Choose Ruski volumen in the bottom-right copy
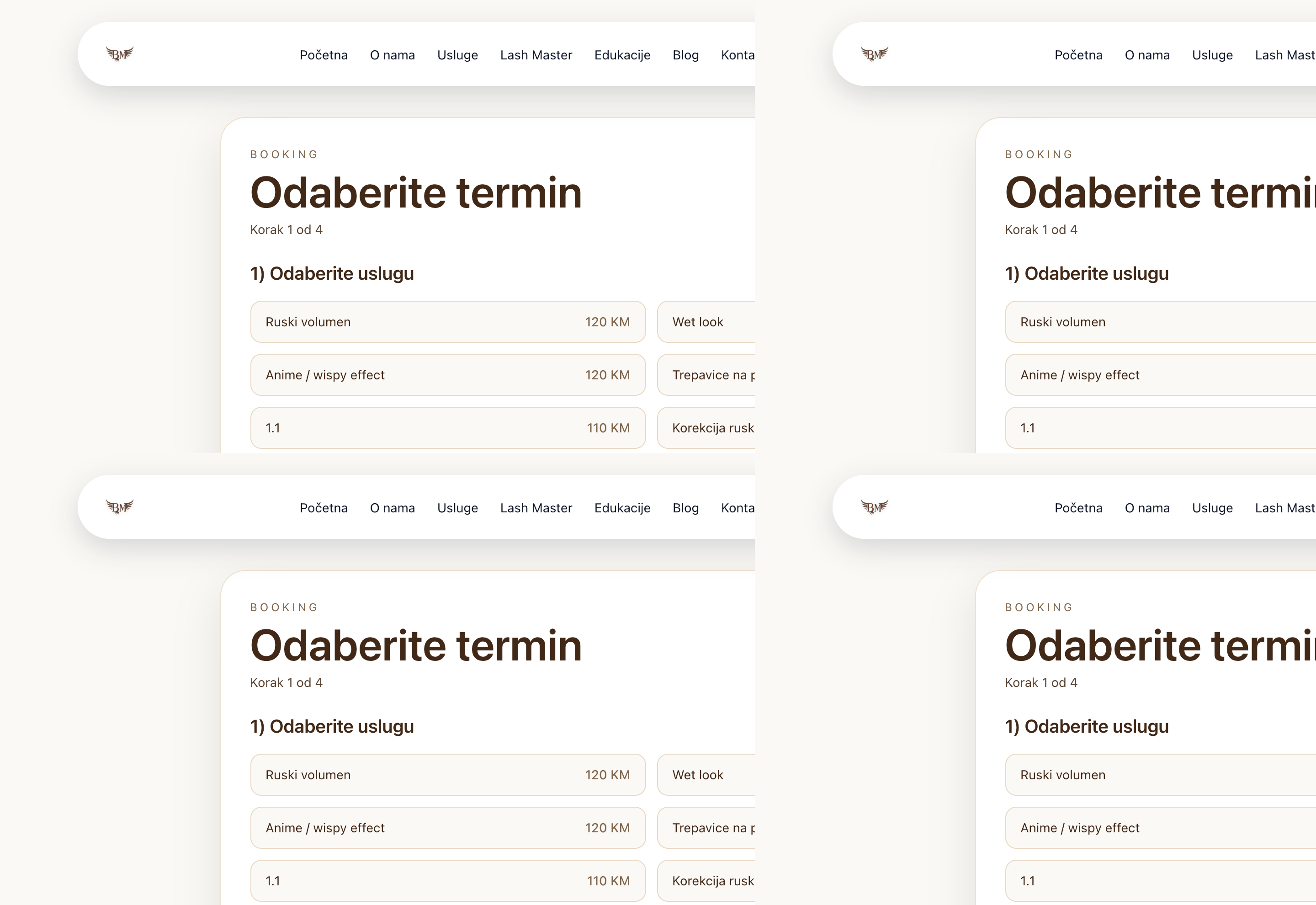 (x=1161, y=775)
